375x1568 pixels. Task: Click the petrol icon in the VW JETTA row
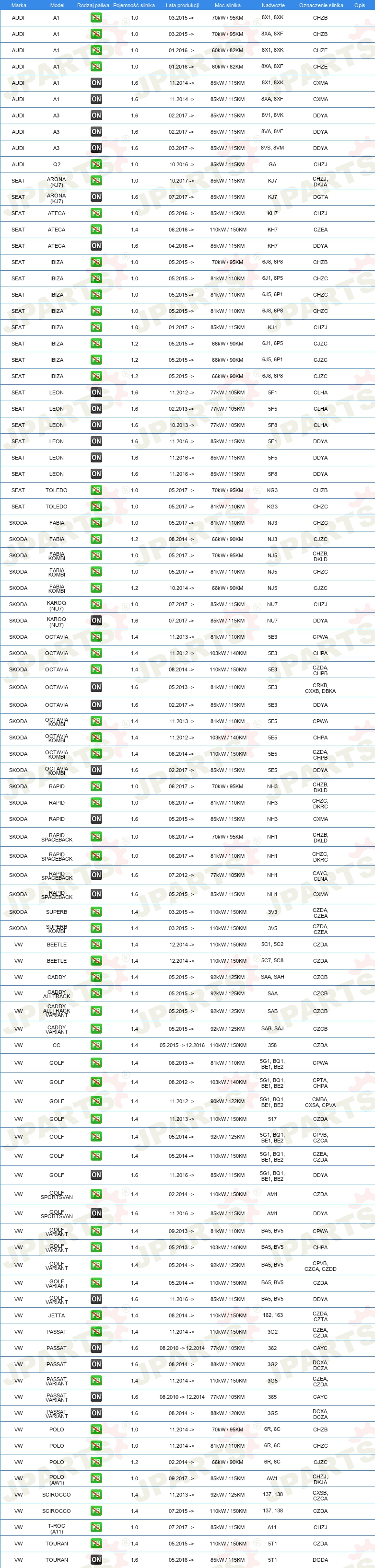click(x=96, y=1315)
